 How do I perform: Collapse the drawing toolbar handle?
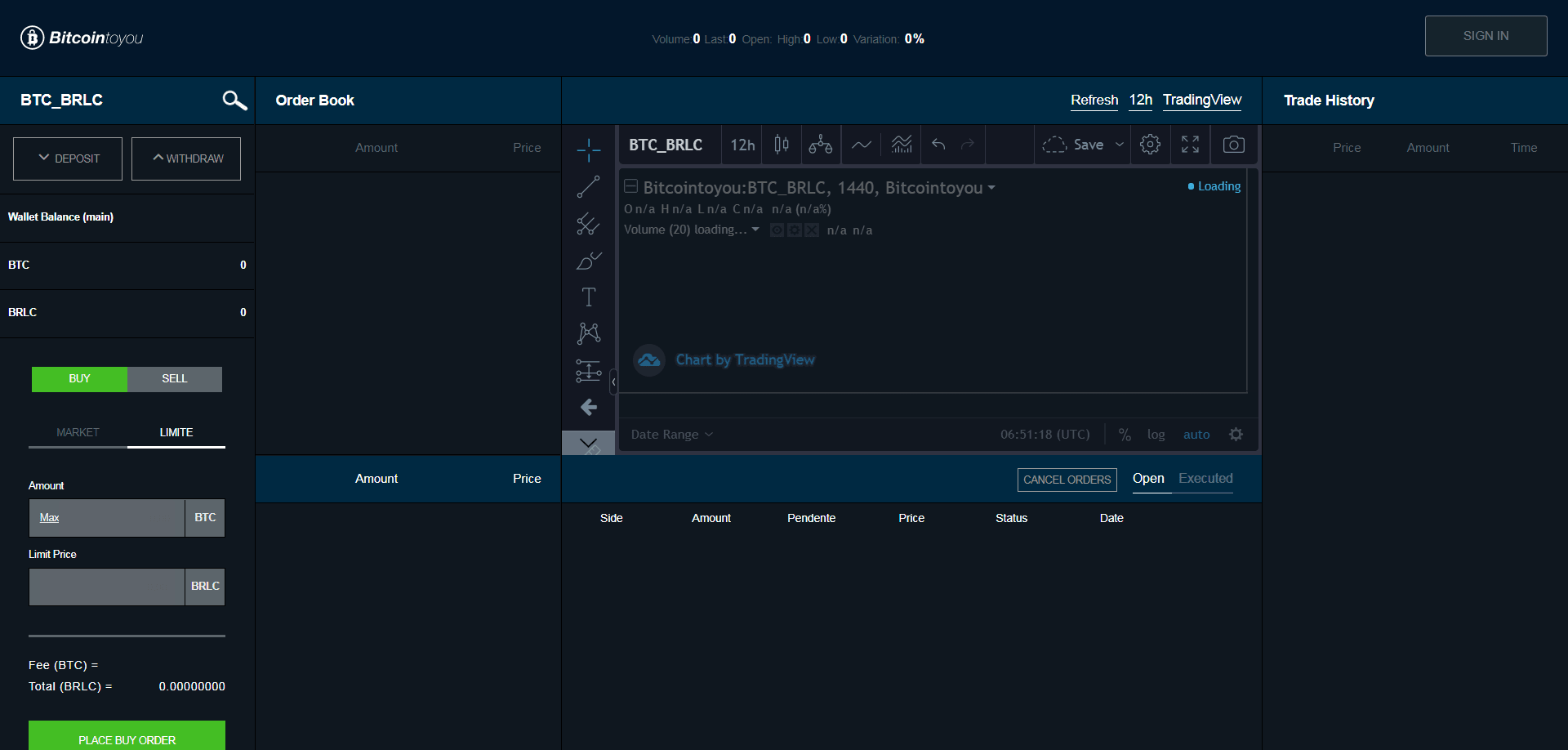click(613, 382)
